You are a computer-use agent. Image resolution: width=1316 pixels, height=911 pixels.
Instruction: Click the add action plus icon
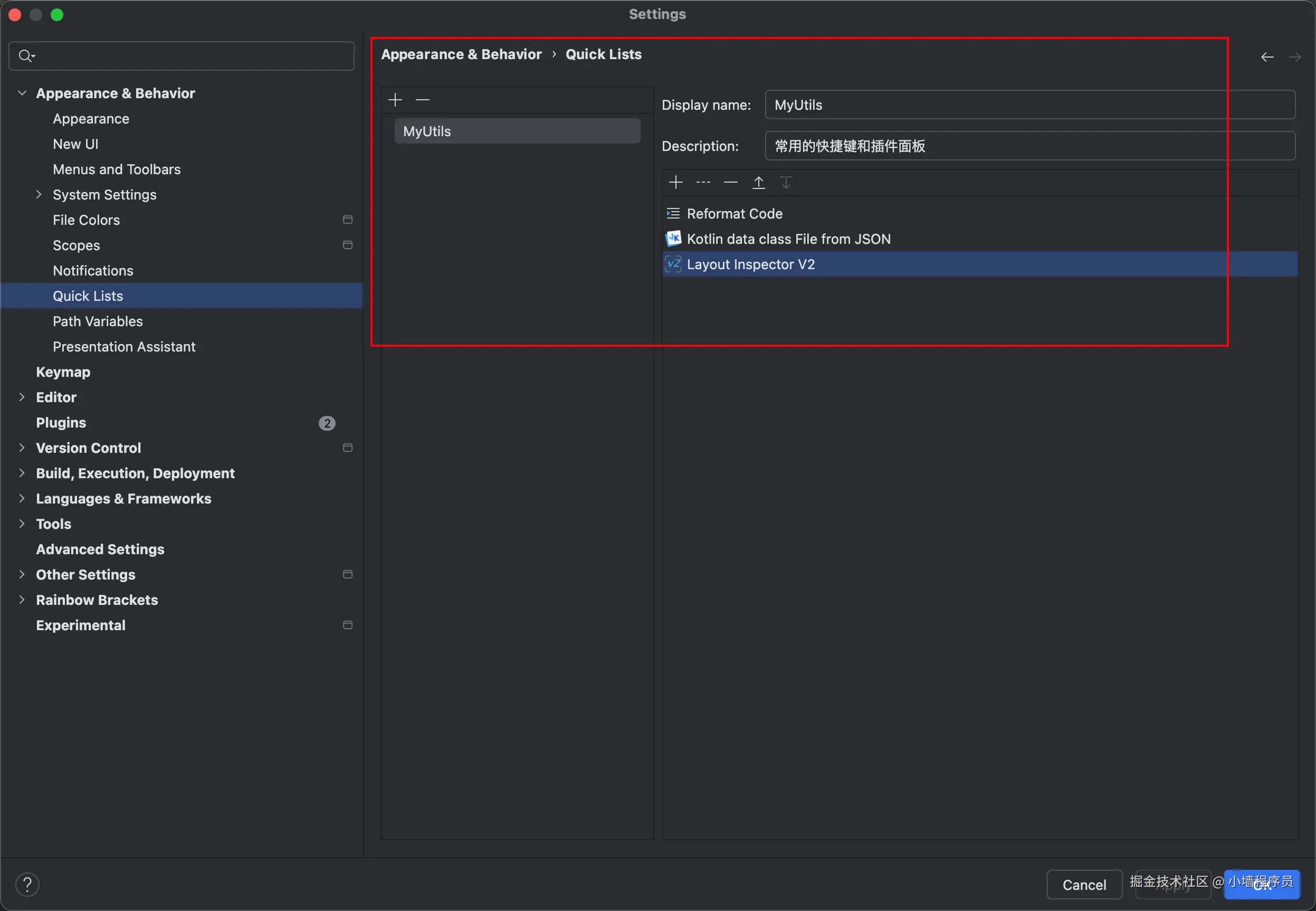676,182
